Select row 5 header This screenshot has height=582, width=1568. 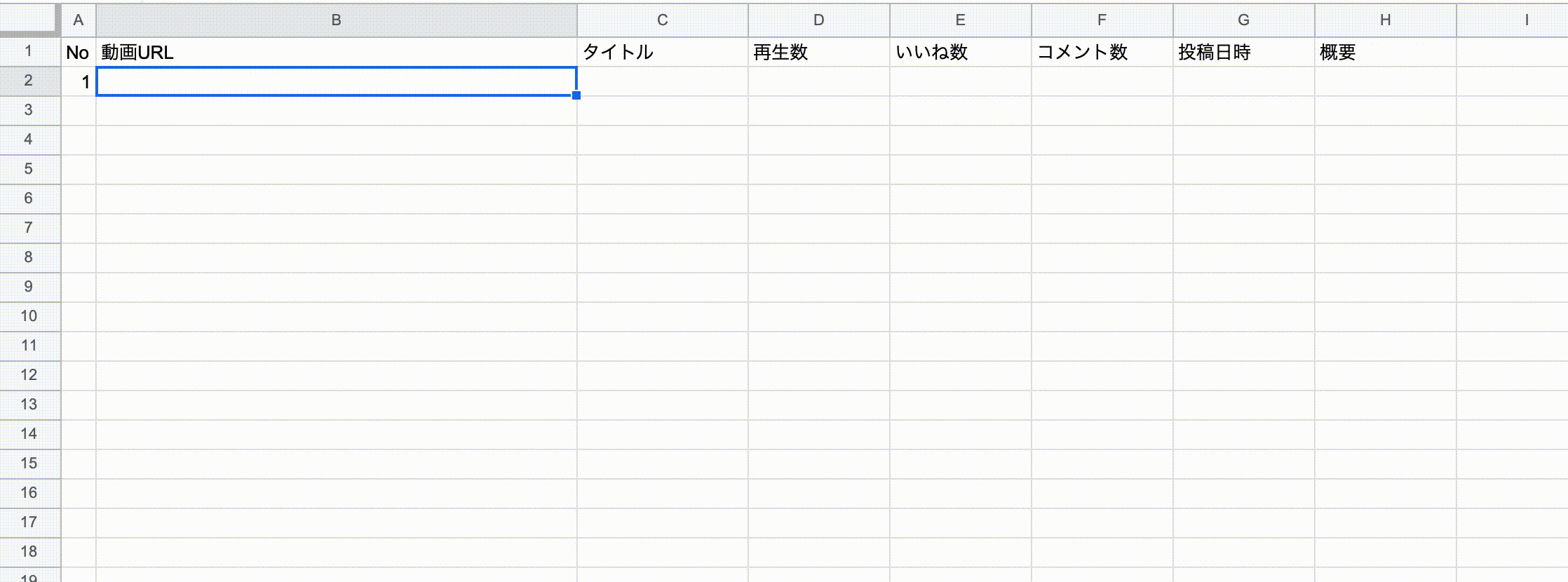pos(30,170)
